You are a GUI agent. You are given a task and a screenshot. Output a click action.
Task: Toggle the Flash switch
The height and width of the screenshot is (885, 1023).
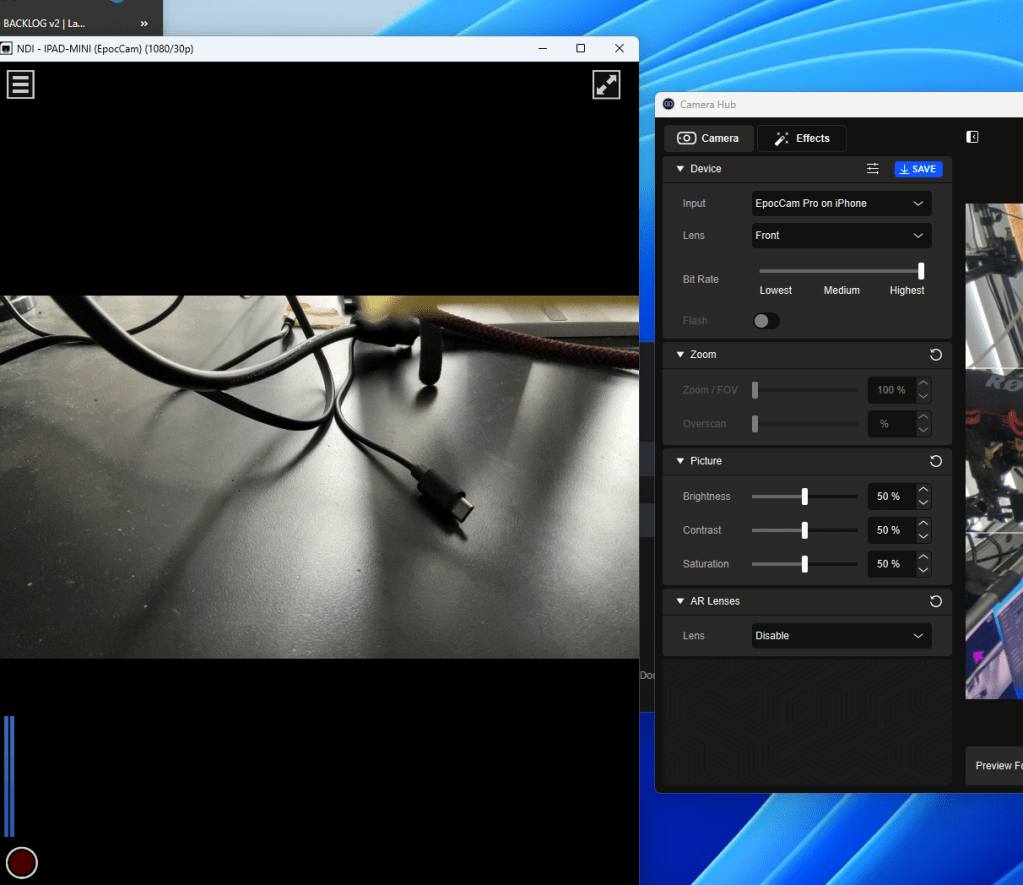(x=766, y=320)
